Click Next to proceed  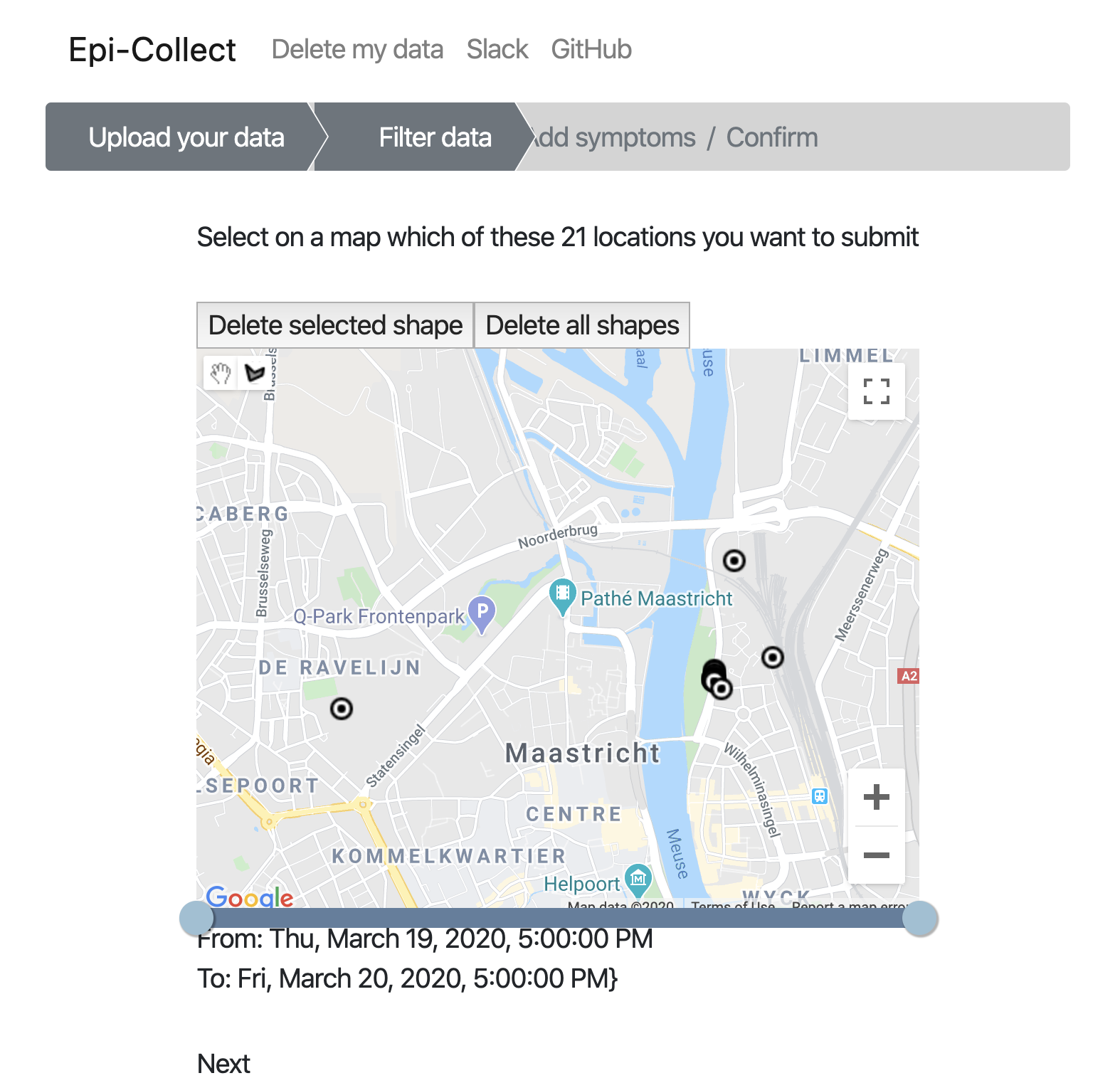pos(223,1064)
